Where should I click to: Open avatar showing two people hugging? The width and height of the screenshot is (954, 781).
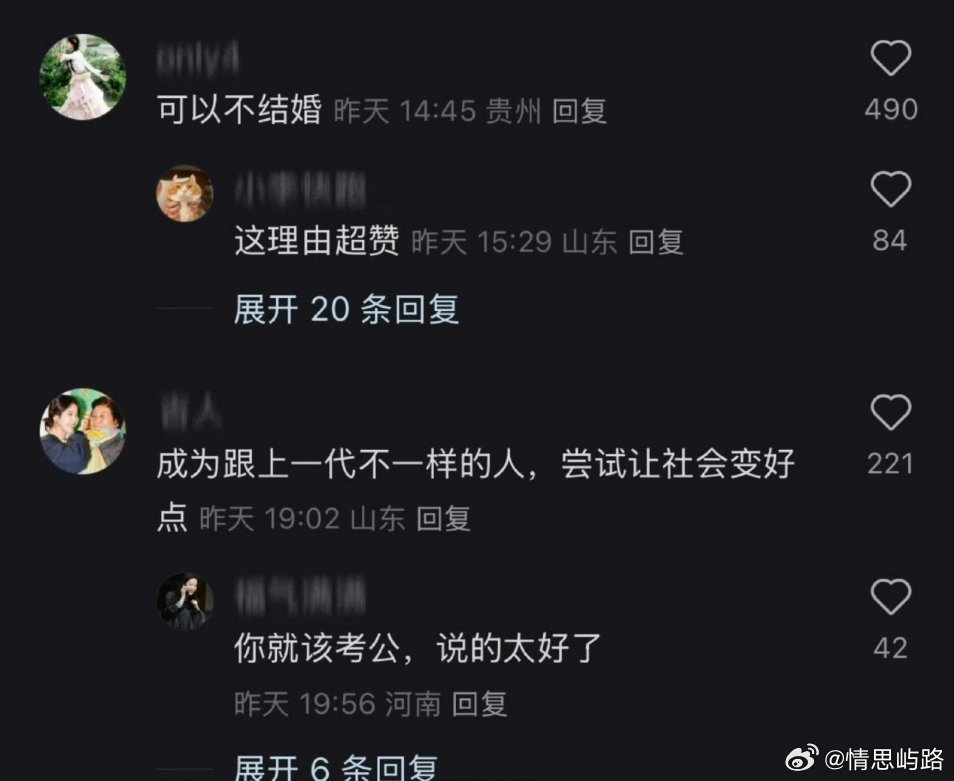(83, 431)
